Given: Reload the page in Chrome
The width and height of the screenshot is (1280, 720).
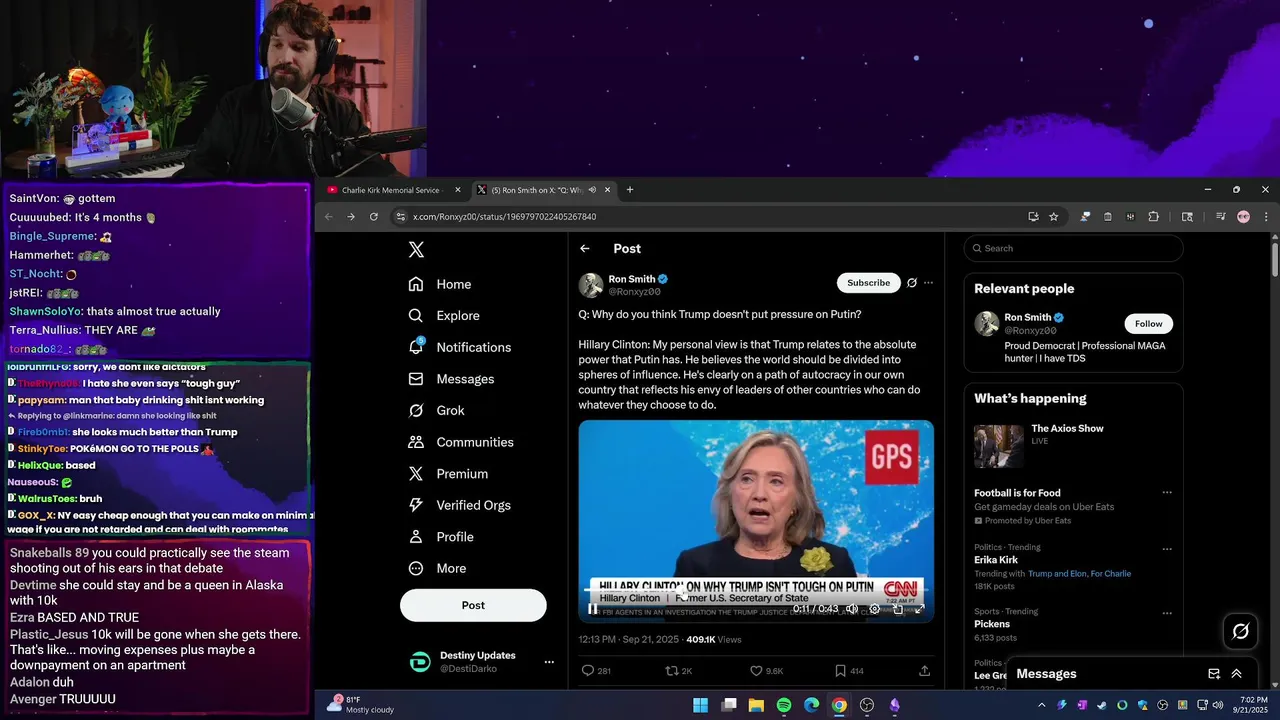Looking at the screenshot, I should pos(374,217).
